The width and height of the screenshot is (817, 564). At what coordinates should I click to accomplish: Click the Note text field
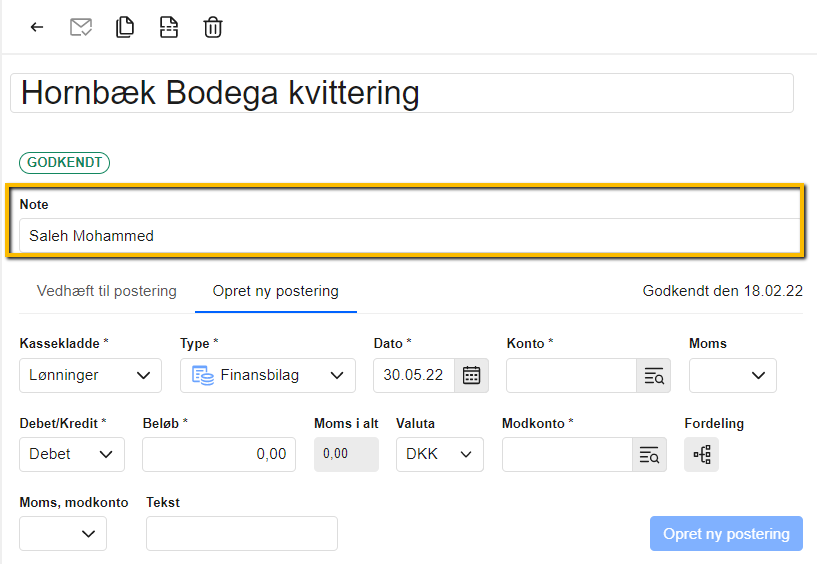pos(408,236)
